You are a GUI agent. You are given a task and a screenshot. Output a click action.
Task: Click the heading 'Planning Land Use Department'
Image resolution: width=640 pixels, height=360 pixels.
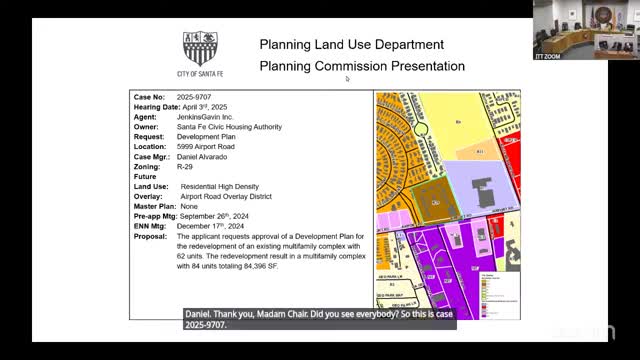[351, 44]
